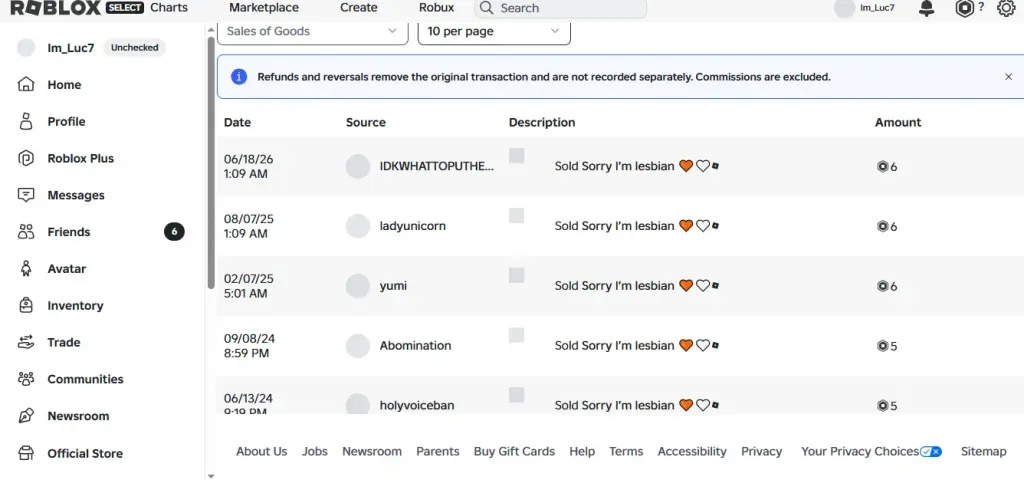Click the Trade icon in sidebar
This screenshot has width=1024, height=480.
(x=25, y=342)
